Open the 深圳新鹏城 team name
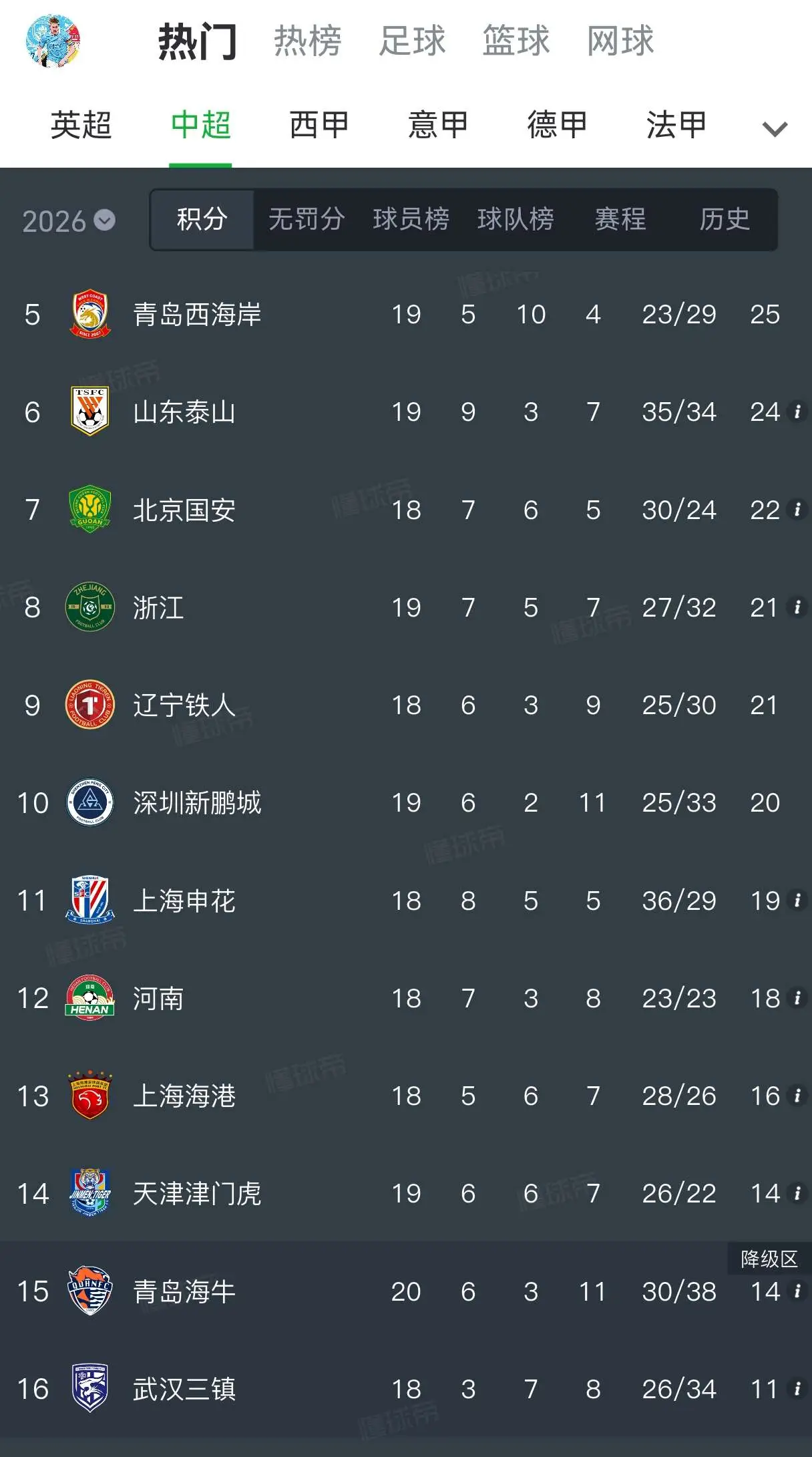The height and width of the screenshot is (1457, 812). [197, 803]
